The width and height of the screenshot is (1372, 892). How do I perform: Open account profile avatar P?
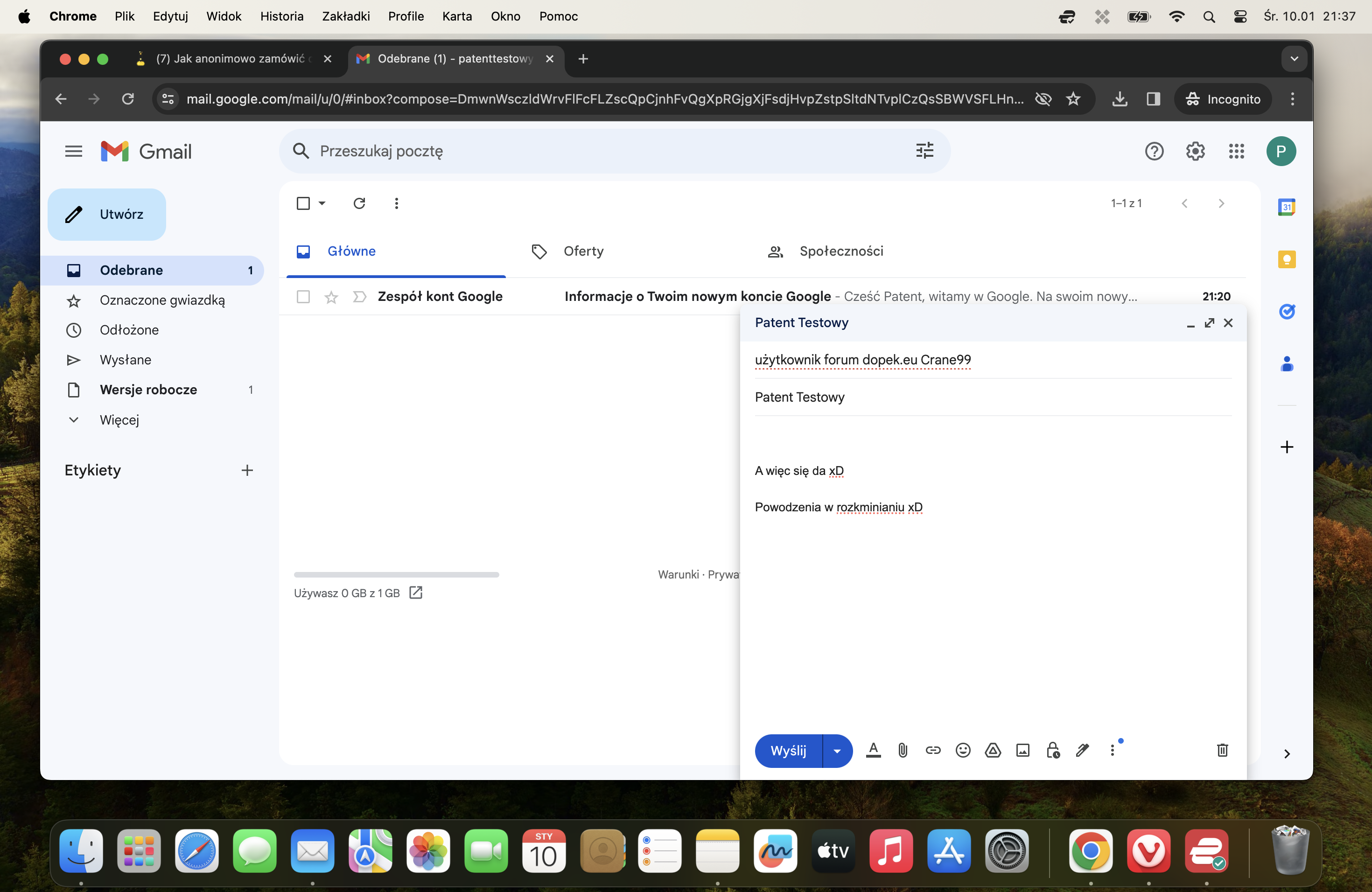click(x=1281, y=152)
